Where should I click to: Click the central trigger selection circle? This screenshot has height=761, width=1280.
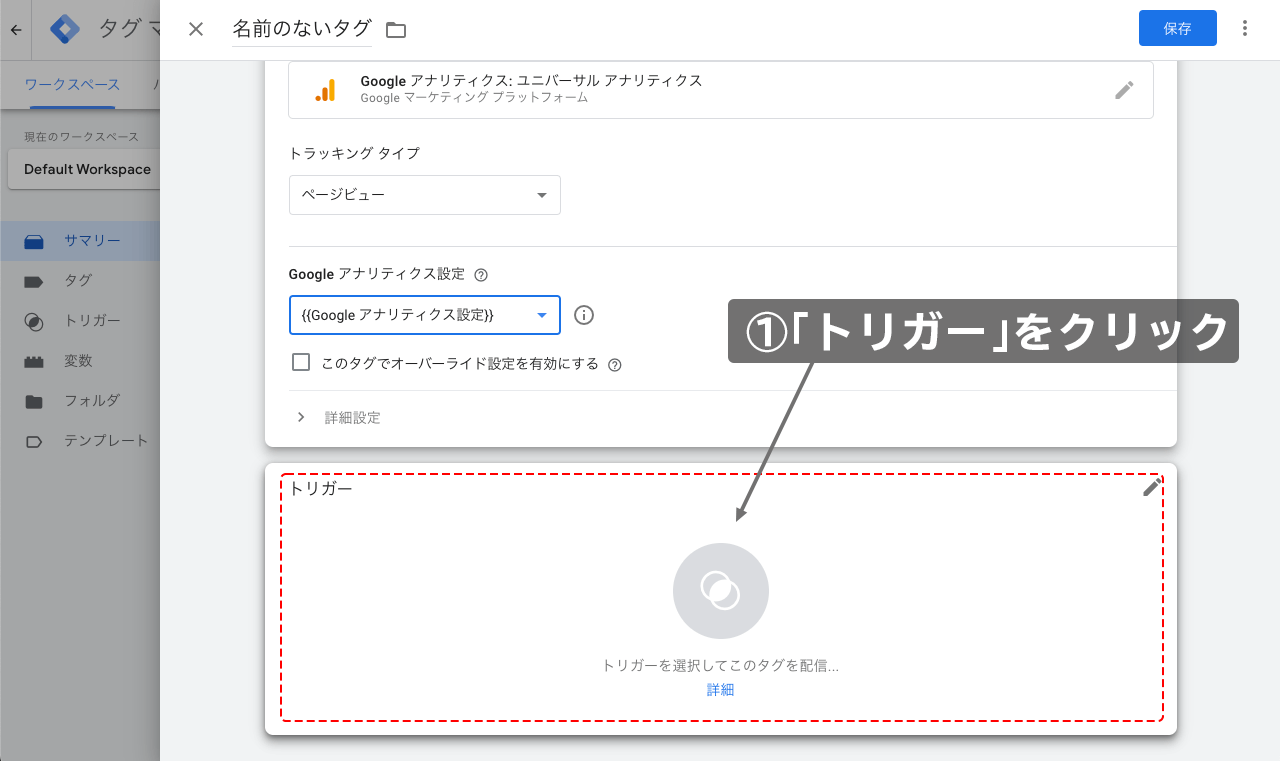tap(720, 591)
